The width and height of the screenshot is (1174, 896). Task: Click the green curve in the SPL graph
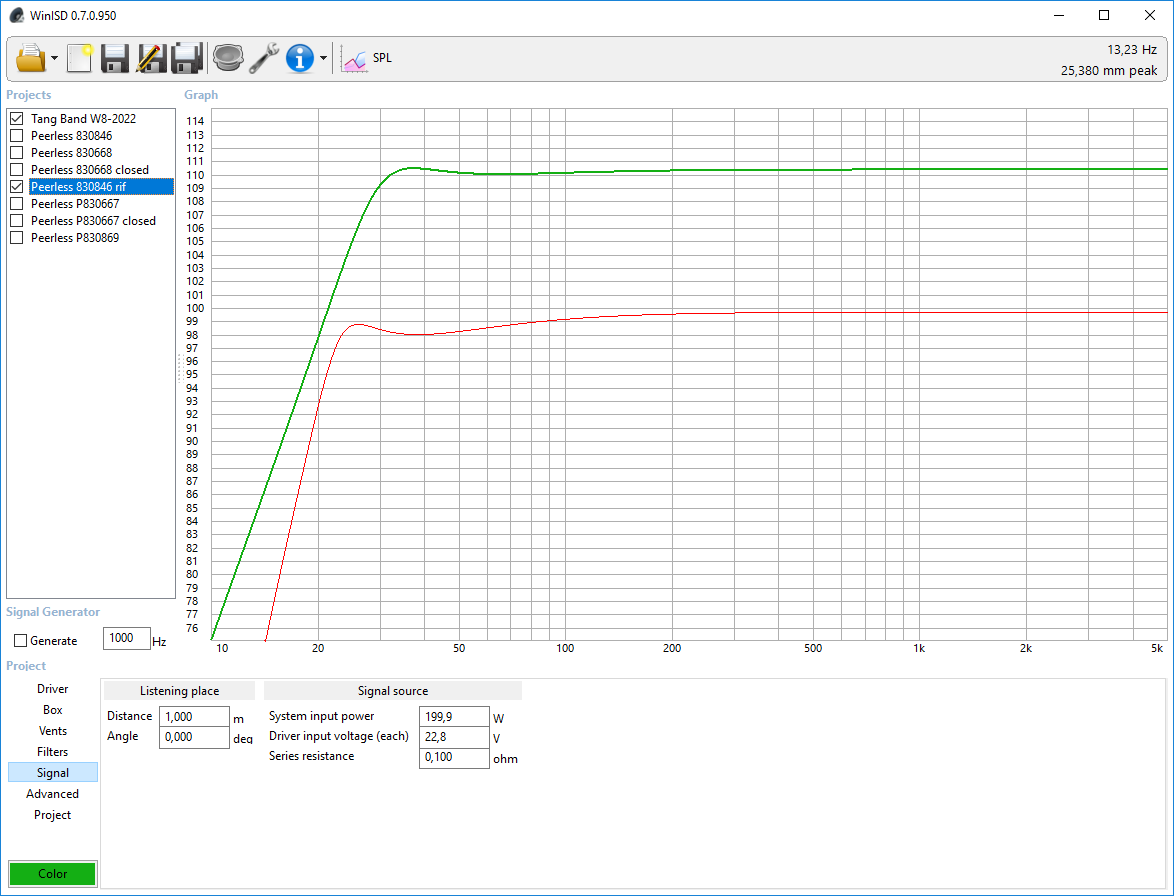[x=674, y=171]
